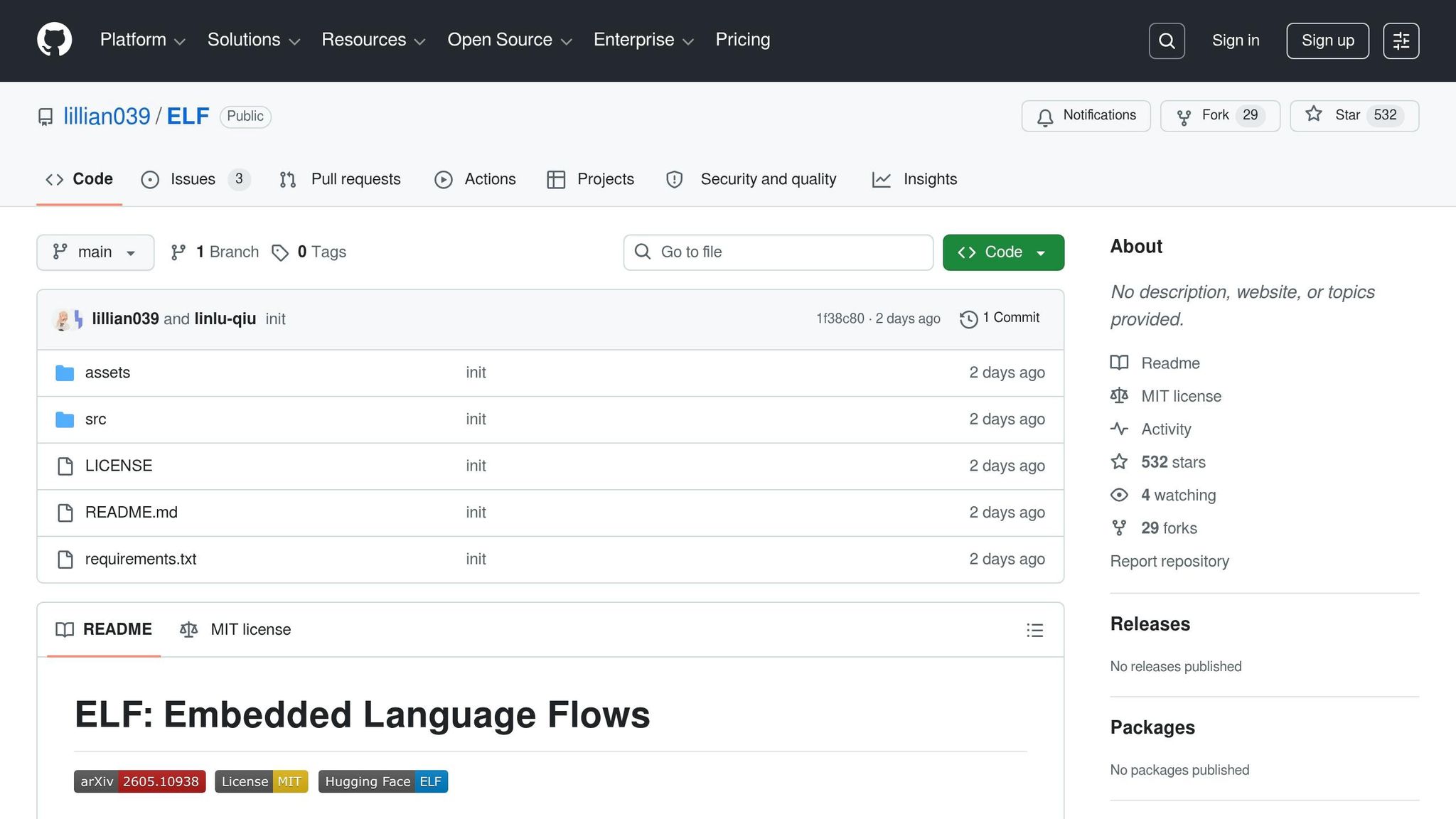Click the assets folder icon
Viewport: 1456px width, 819px height.
click(65, 373)
